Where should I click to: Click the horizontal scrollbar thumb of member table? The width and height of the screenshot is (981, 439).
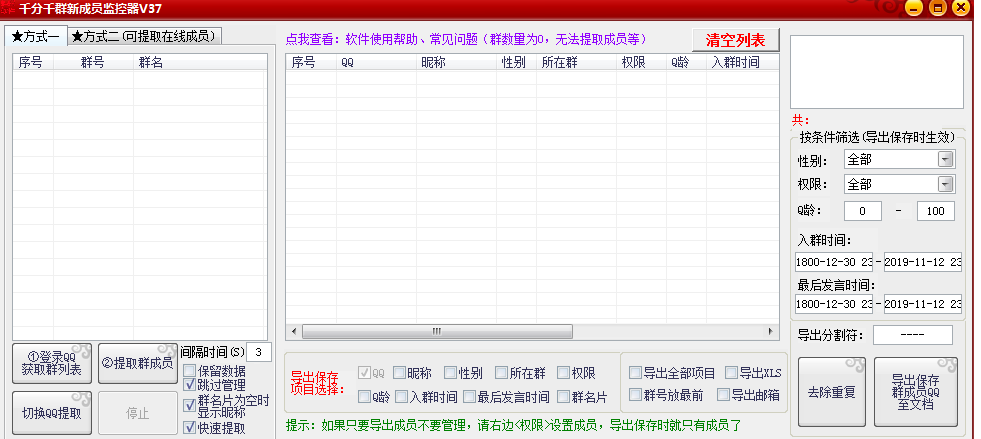[437, 331]
